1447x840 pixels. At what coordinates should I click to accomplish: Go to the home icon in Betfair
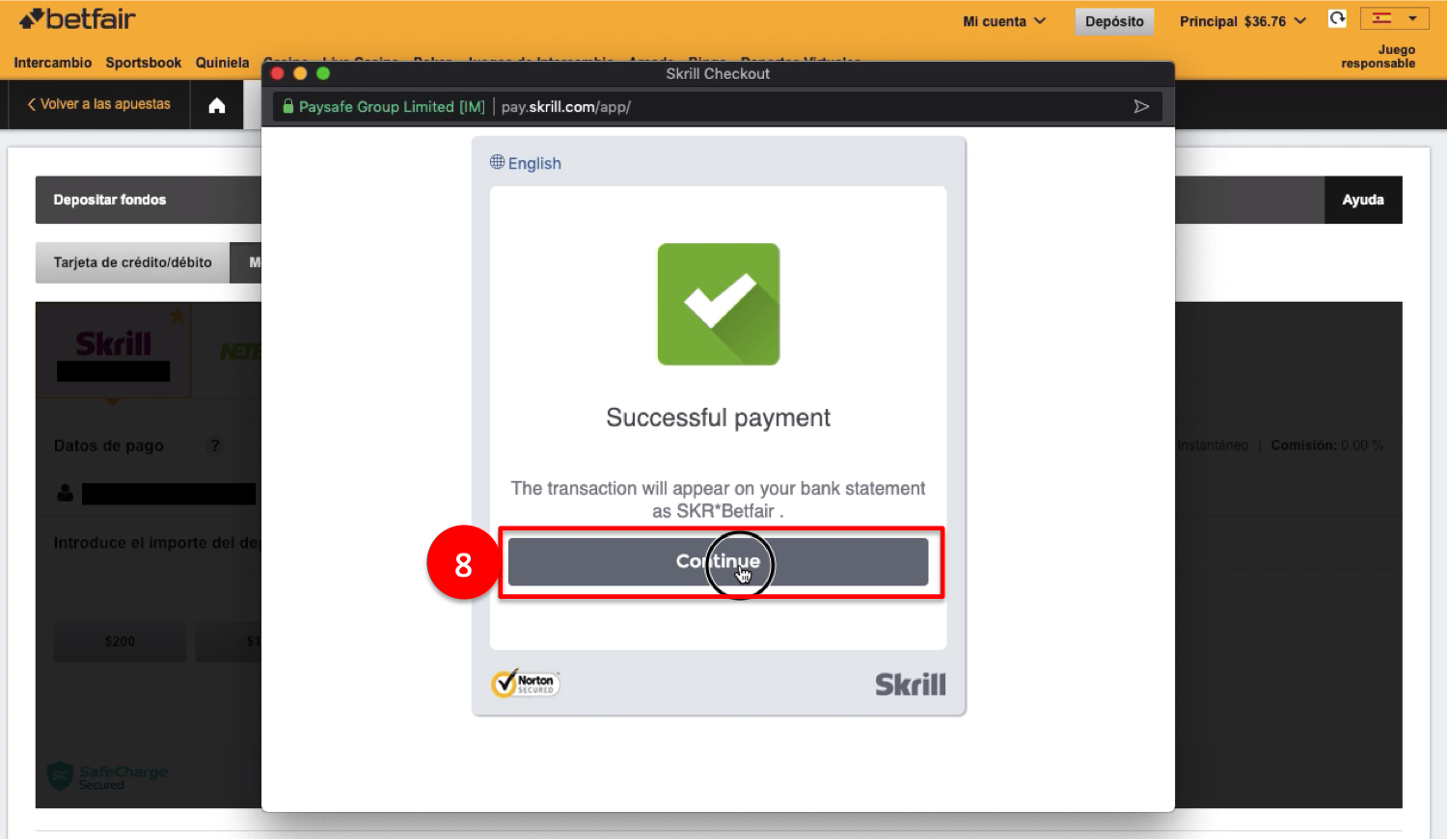coord(217,105)
